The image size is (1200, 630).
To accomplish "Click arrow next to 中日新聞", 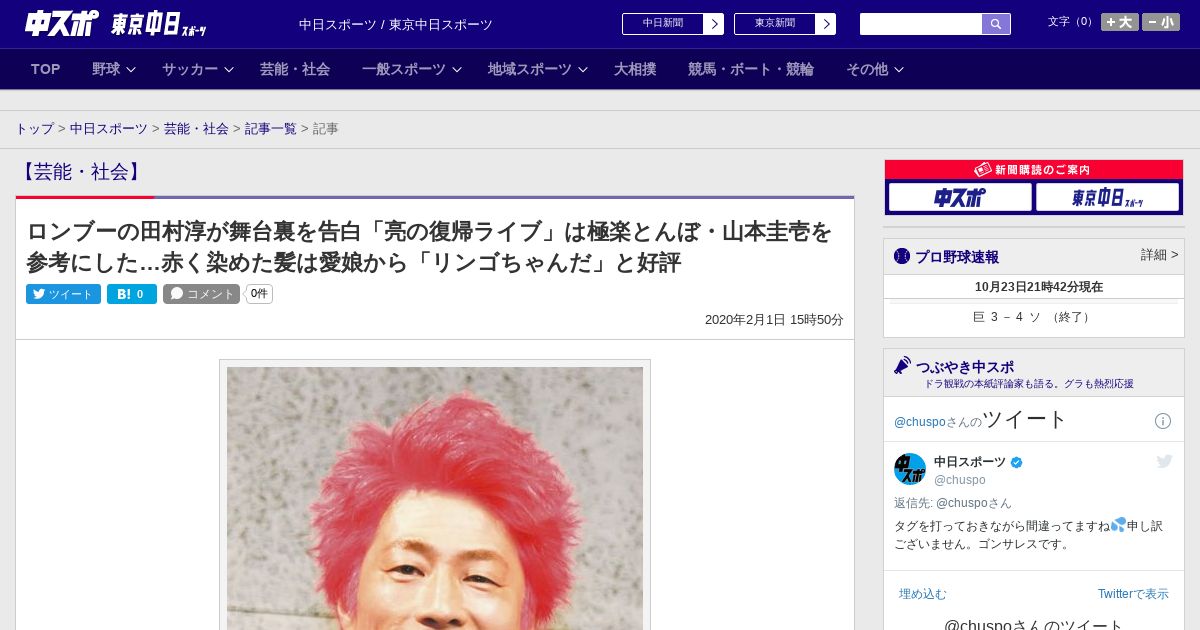I will point(714,24).
